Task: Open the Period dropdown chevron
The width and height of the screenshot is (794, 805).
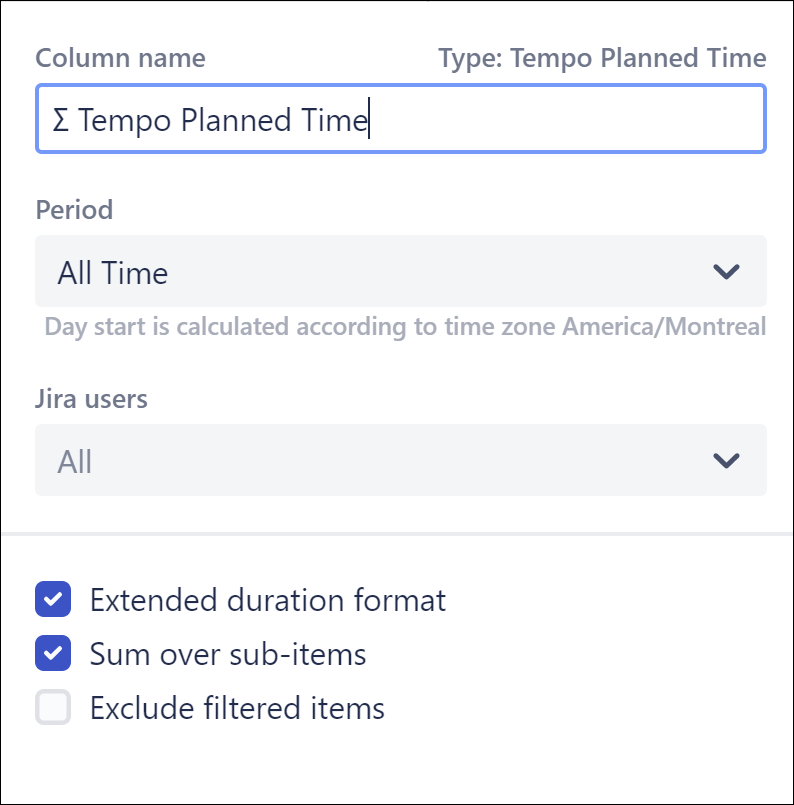Action: [x=726, y=271]
